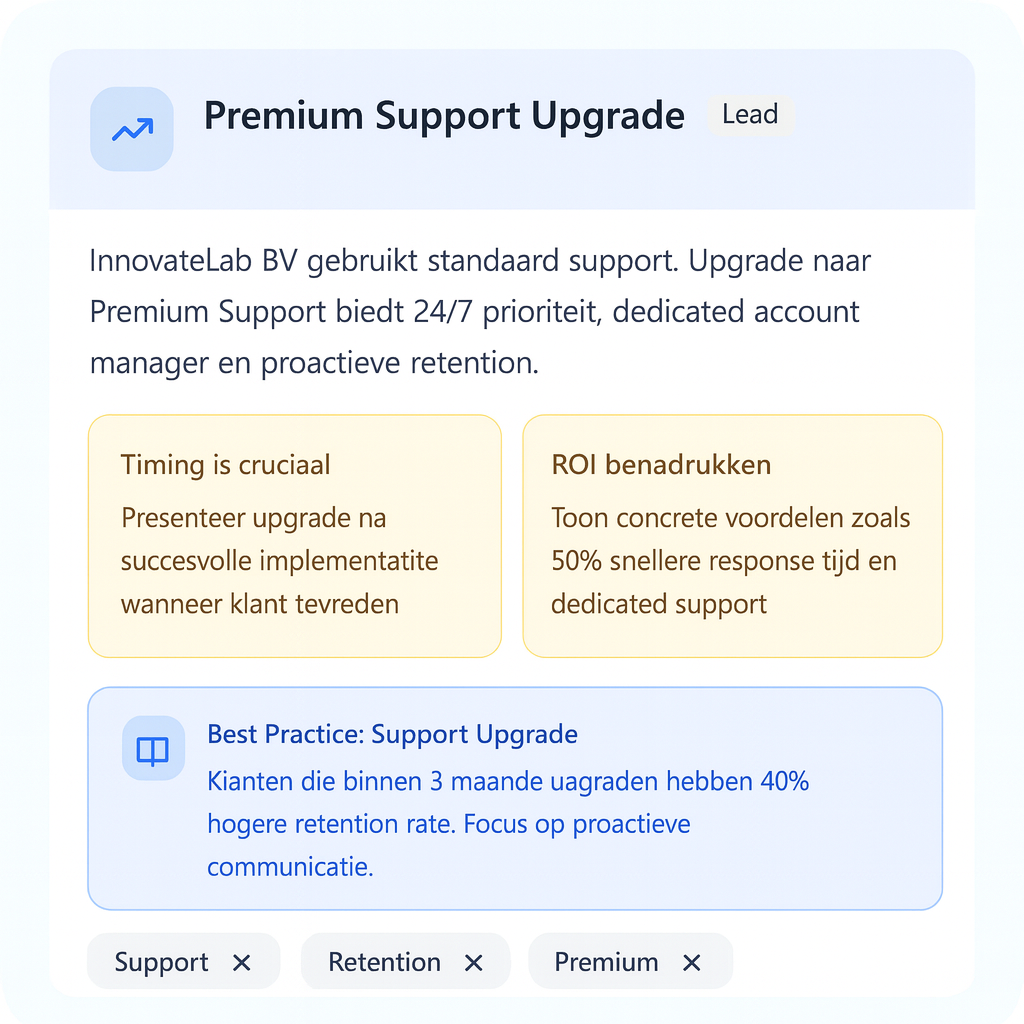Select the Retention tag chip
The image size is (1024, 1024).
coord(385,962)
